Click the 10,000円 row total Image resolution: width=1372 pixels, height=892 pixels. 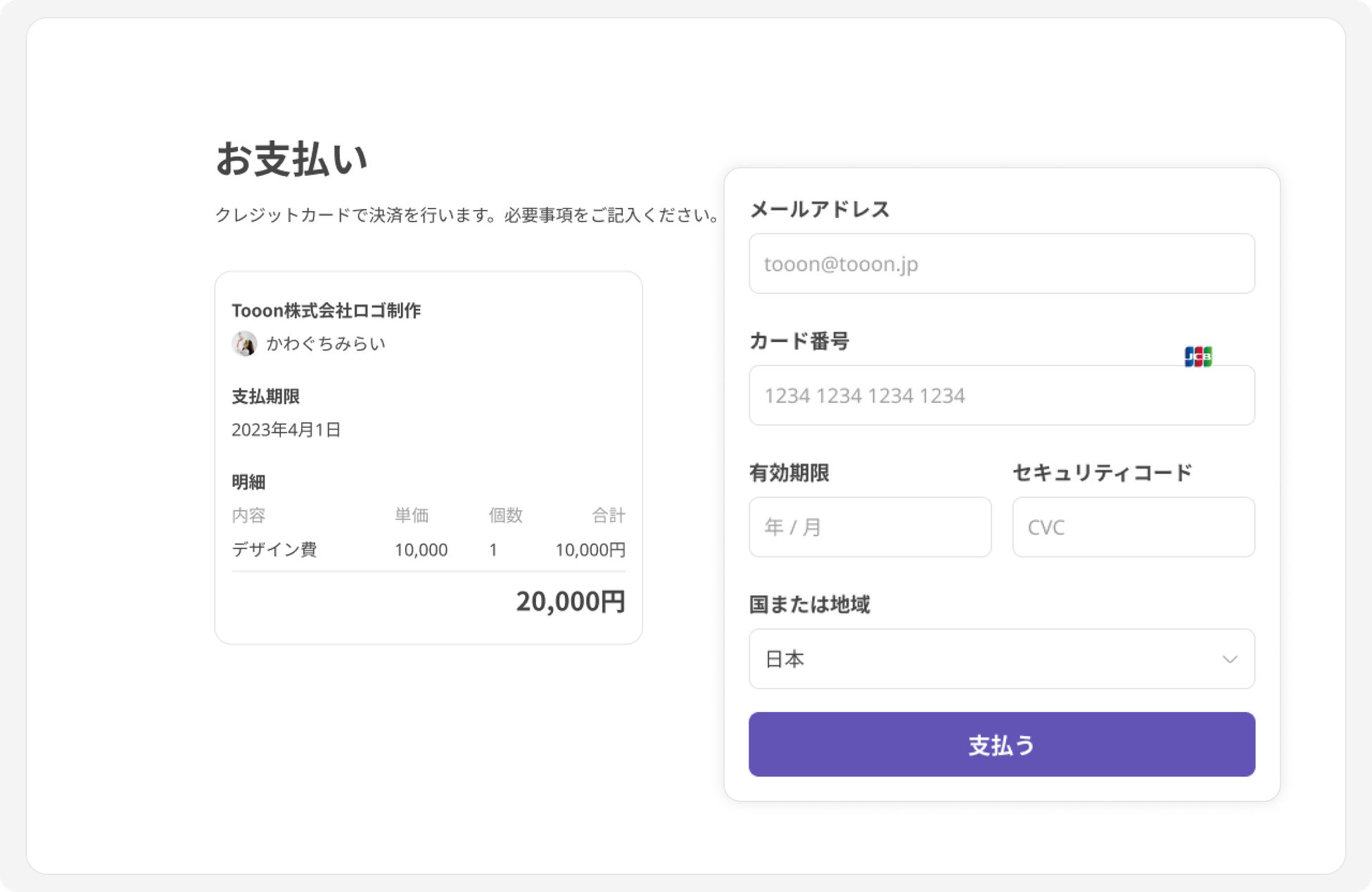pyautogui.click(x=590, y=549)
